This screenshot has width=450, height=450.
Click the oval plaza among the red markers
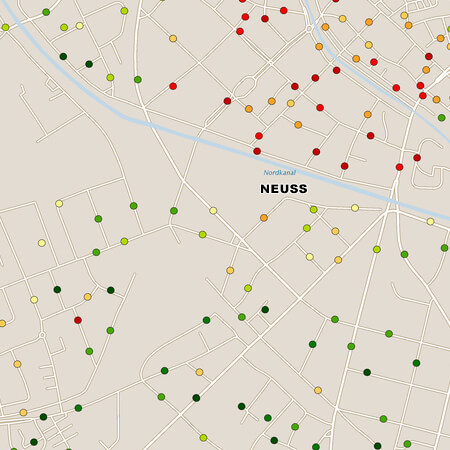(x=244, y=86)
